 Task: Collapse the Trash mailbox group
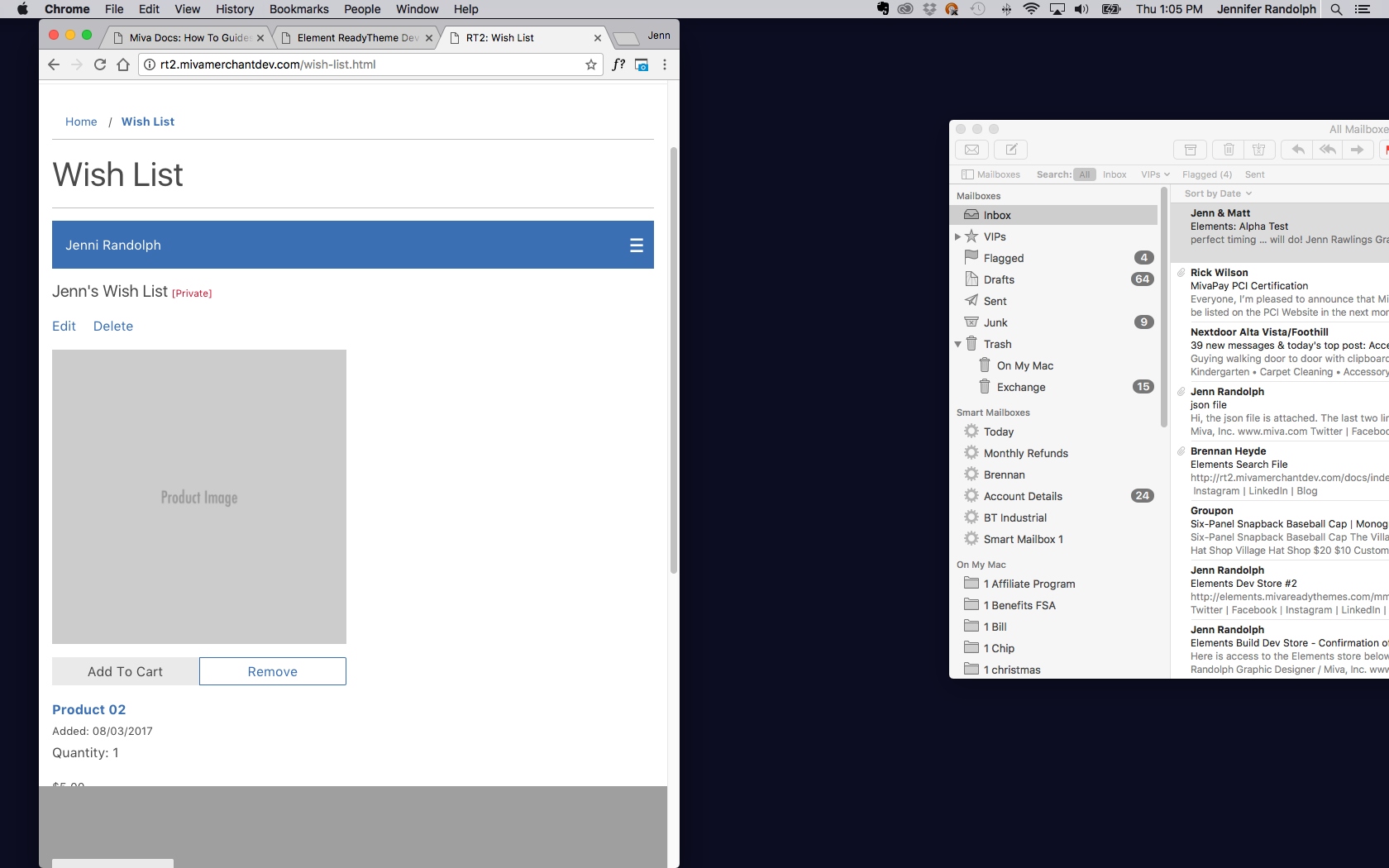pyautogui.click(x=957, y=345)
